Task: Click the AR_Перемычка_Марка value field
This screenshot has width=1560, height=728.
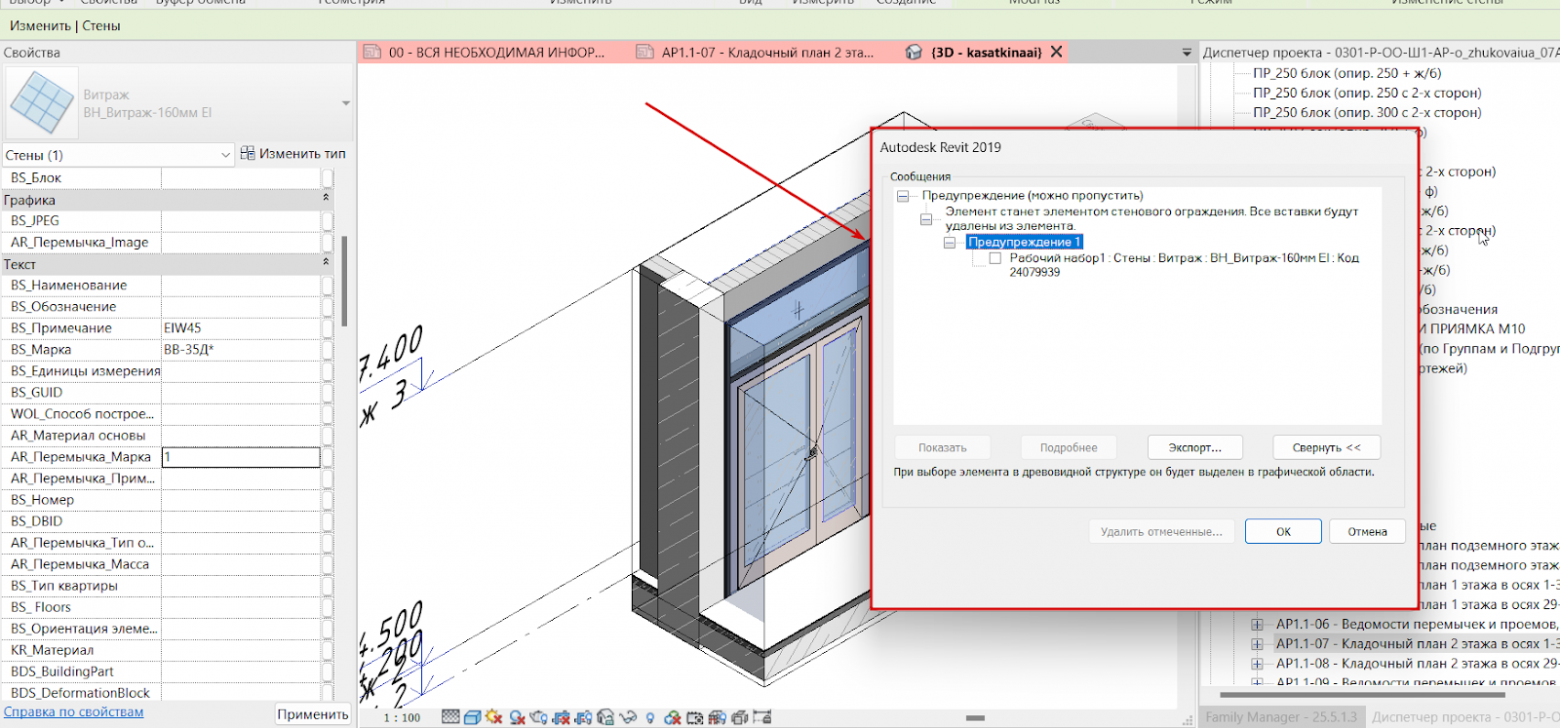Action: (x=240, y=457)
